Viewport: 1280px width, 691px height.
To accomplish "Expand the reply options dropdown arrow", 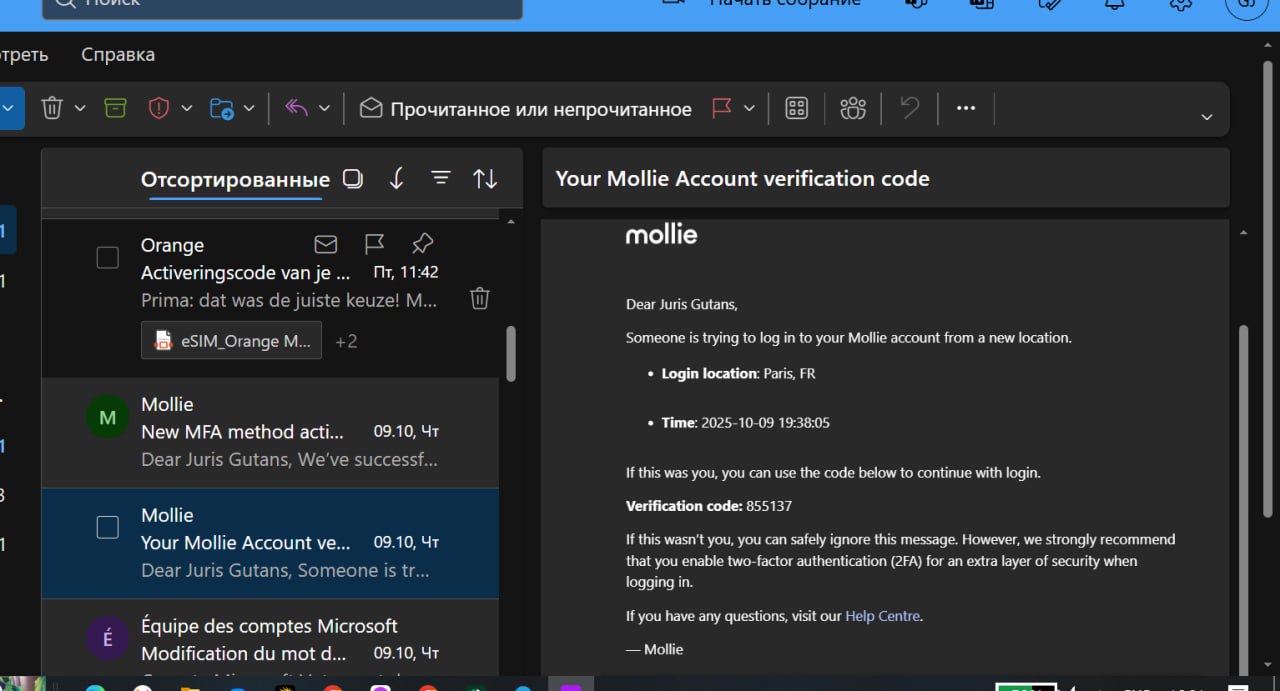I will coord(324,108).
